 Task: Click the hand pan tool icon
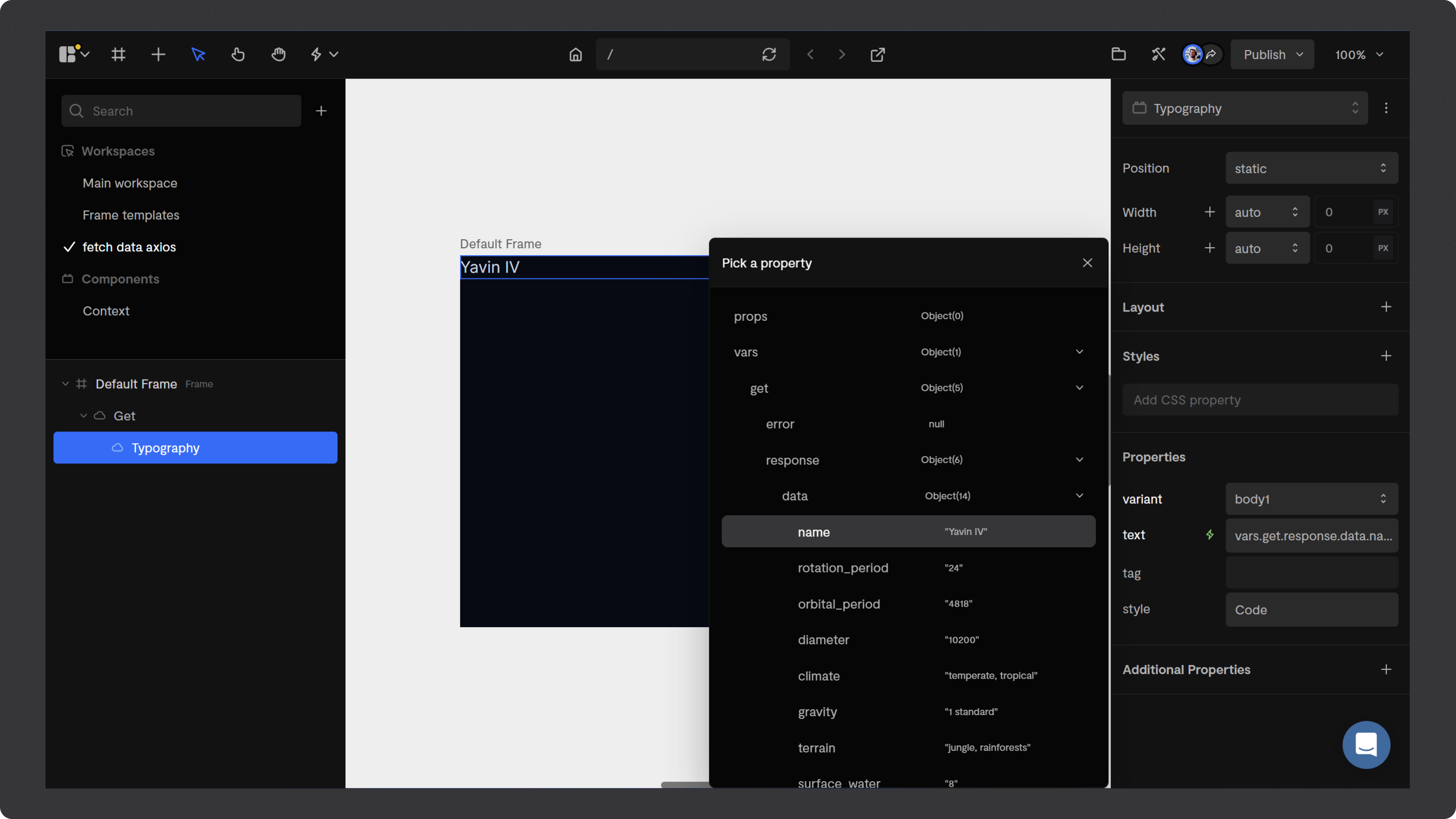coord(278,55)
